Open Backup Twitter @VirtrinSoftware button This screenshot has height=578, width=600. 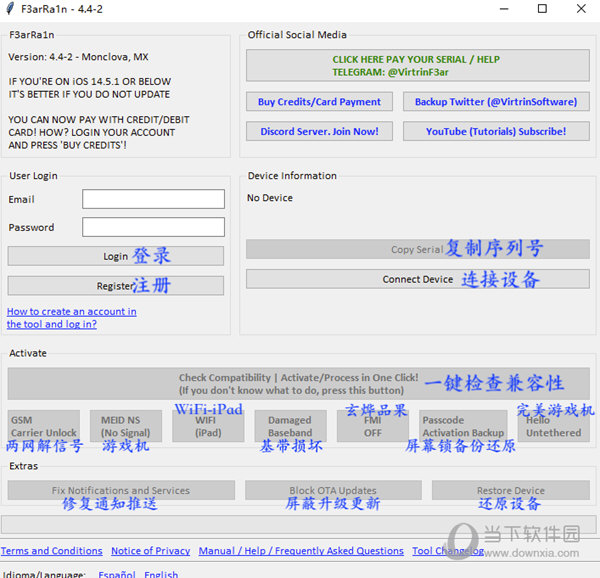click(496, 102)
